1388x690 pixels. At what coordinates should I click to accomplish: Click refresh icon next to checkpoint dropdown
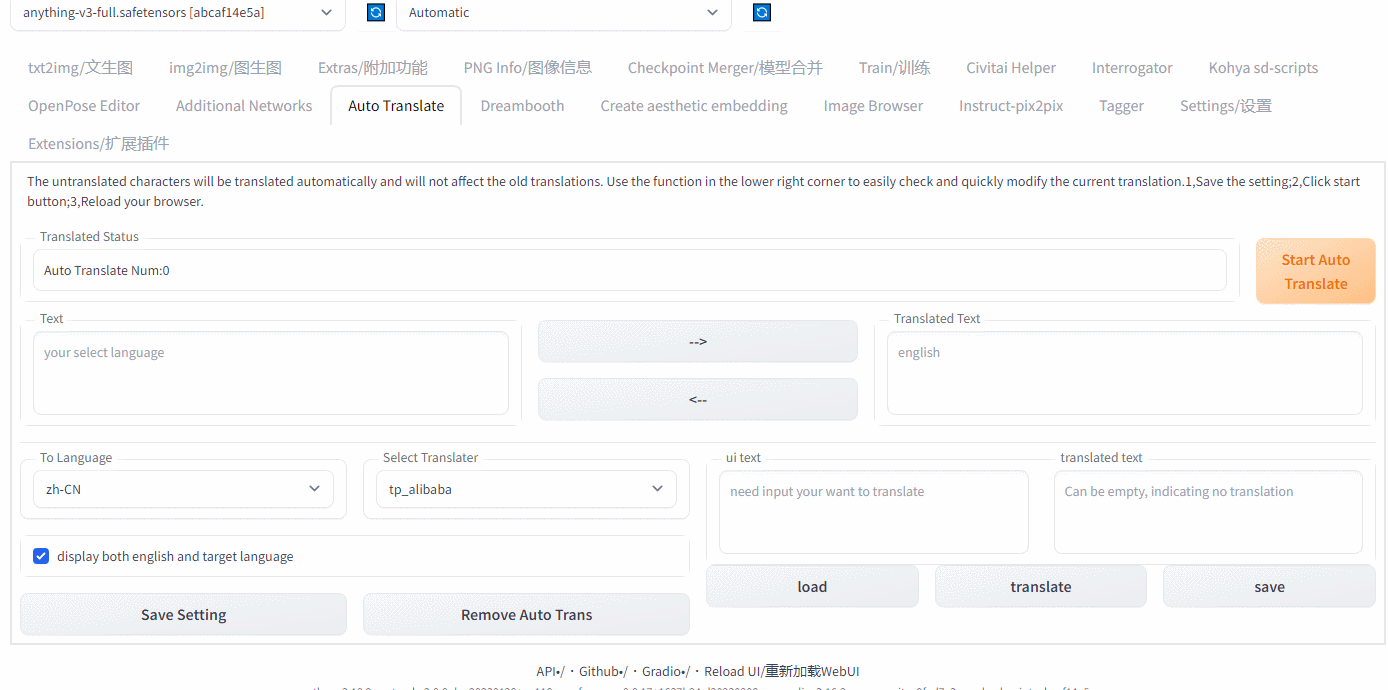coord(376,13)
